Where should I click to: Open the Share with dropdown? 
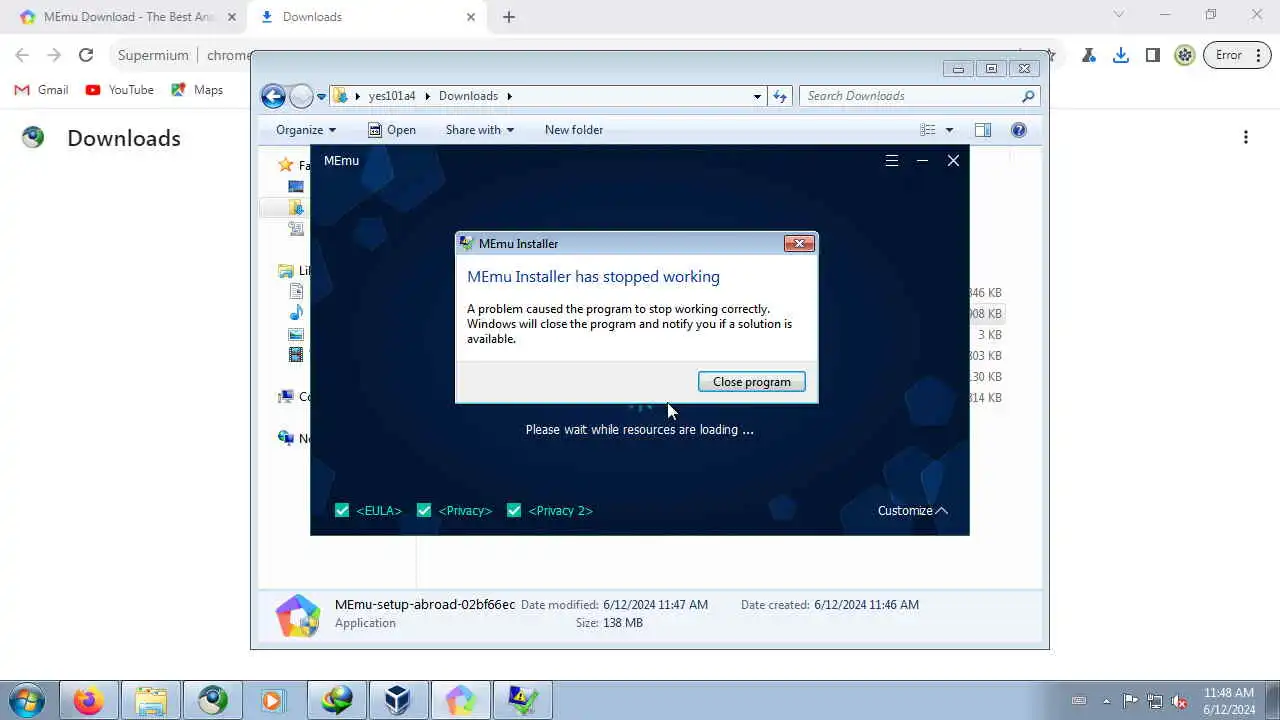click(x=479, y=130)
